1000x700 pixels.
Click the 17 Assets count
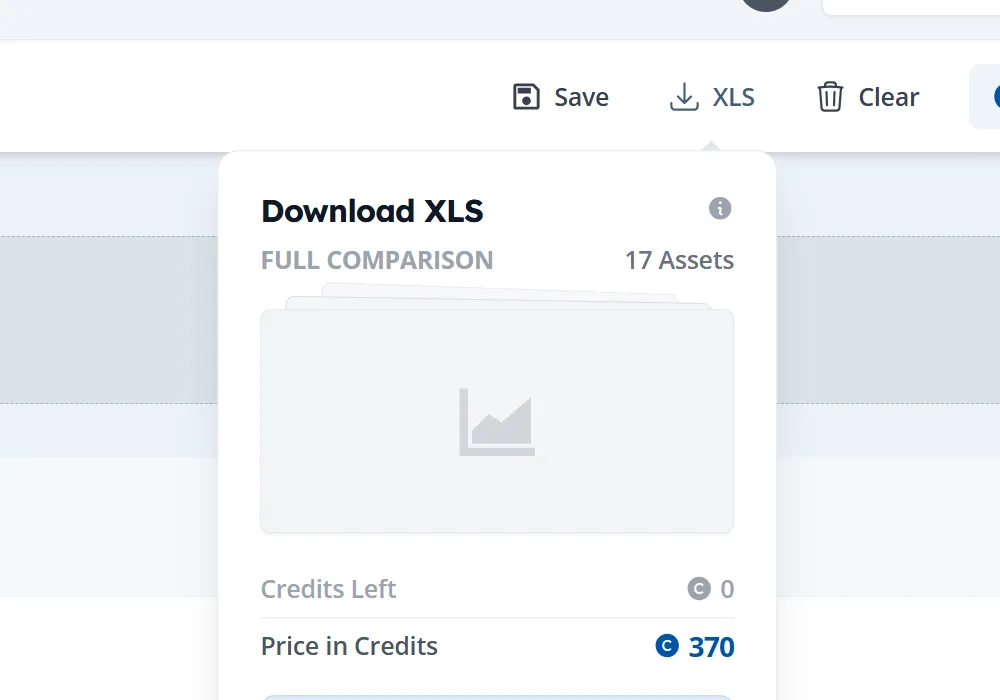tap(679, 260)
